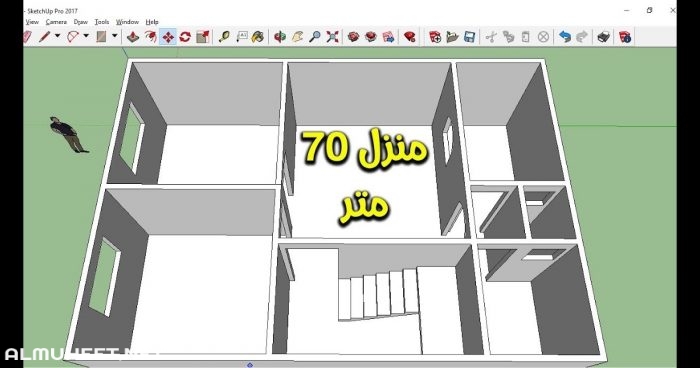This screenshot has width=700, height=368.
Task: Undo the last action
Action: pos(565,37)
